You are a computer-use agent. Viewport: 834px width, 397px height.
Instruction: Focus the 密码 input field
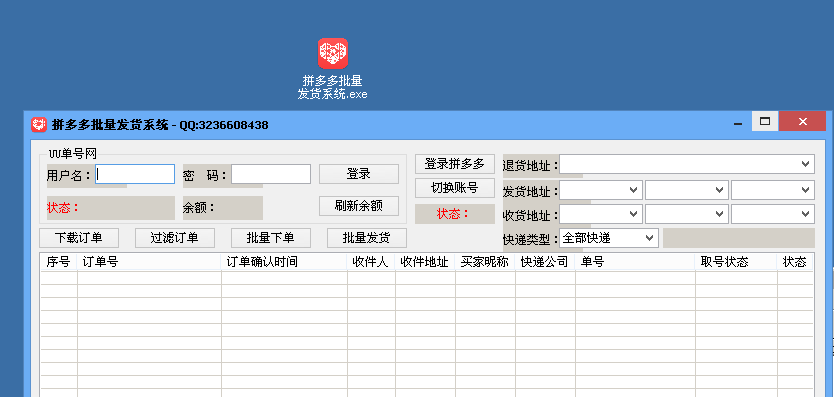271,174
